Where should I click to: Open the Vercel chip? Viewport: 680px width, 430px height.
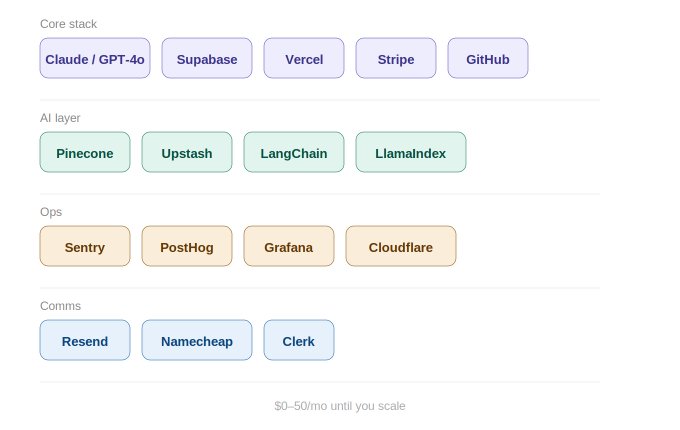pyautogui.click(x=304, y=59)
